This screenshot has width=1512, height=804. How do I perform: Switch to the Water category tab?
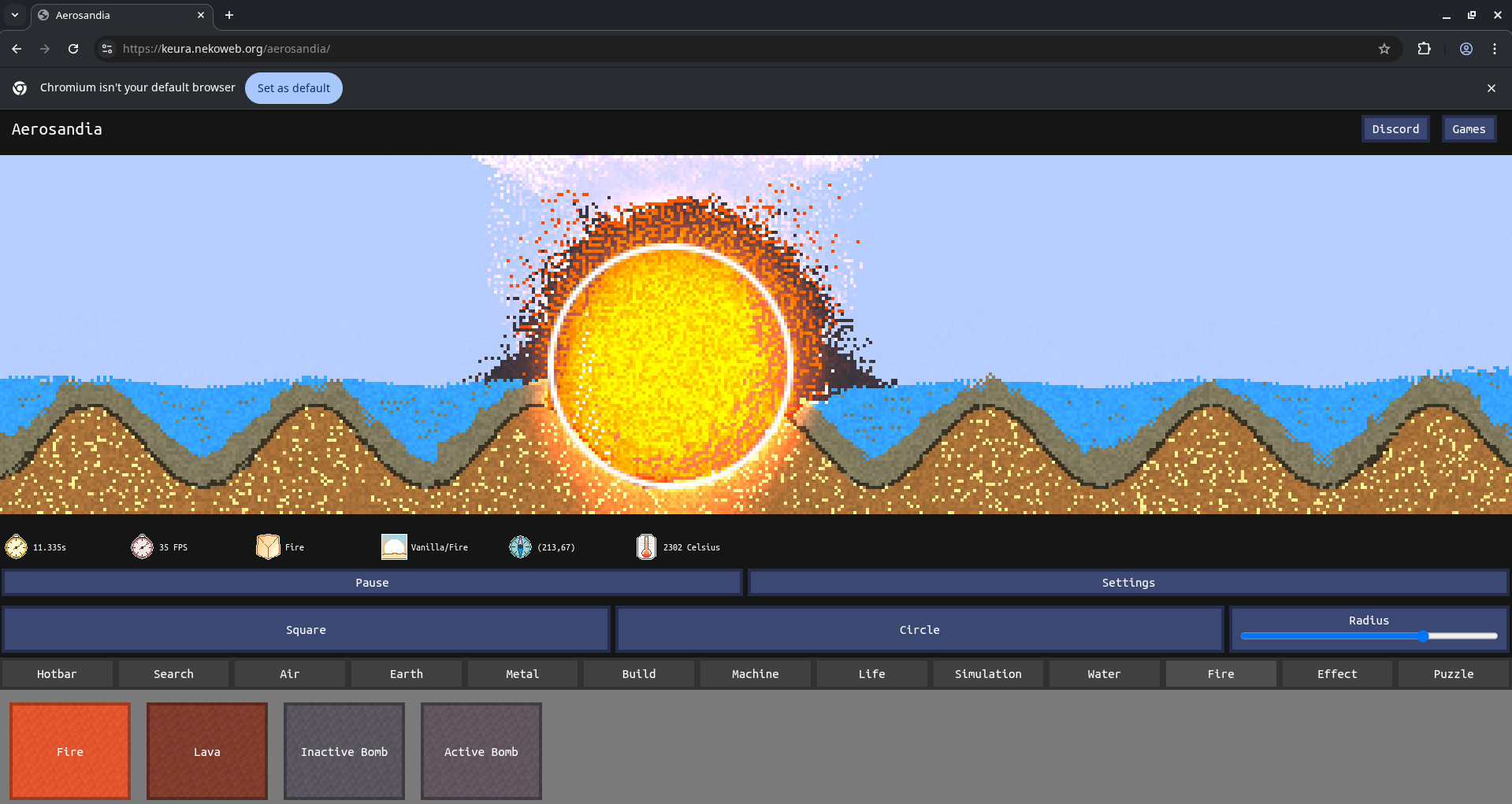point(1105,674)
